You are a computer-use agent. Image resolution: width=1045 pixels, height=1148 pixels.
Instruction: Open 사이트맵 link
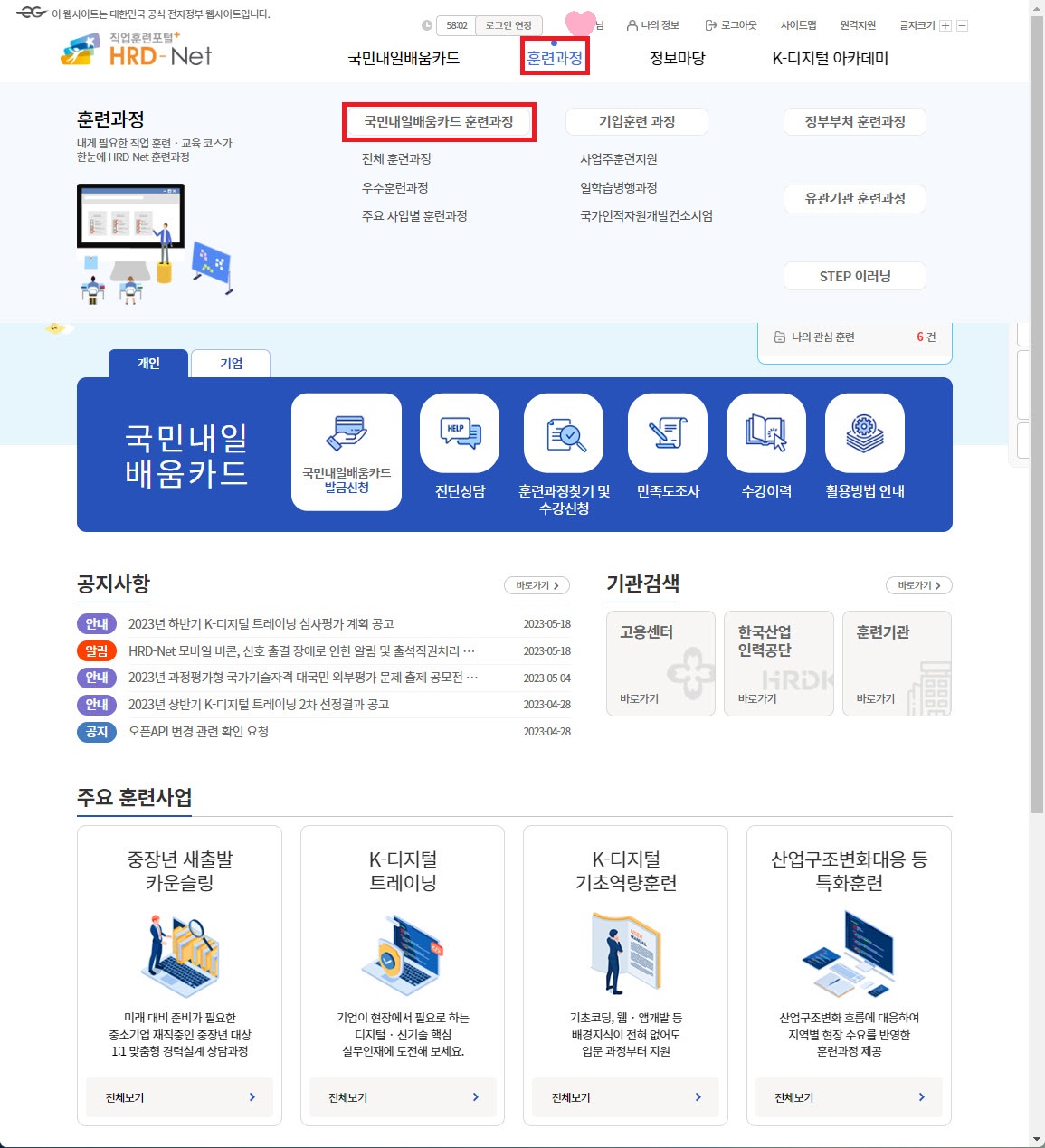coord(798,25)
